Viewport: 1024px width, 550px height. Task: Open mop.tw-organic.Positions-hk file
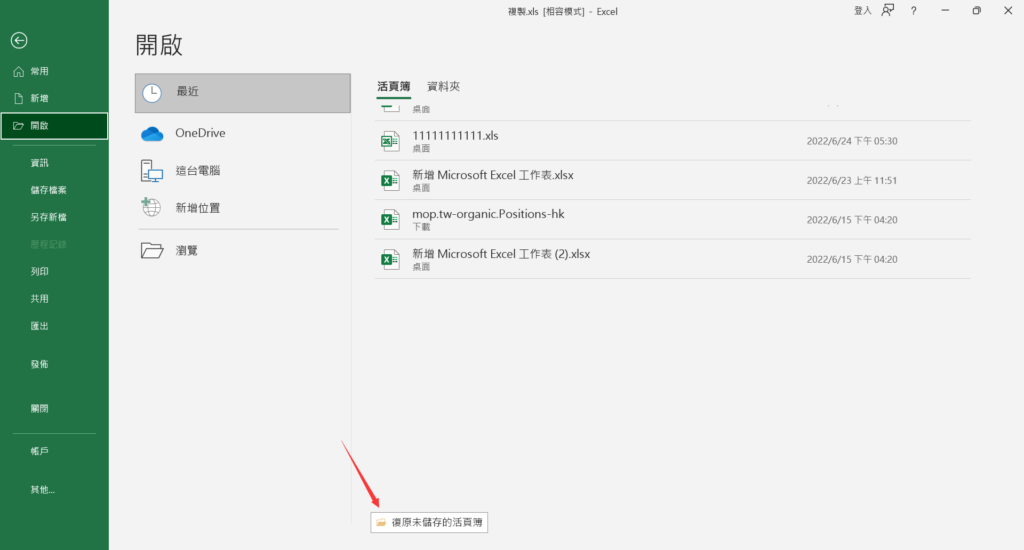[x=495, y=214]
